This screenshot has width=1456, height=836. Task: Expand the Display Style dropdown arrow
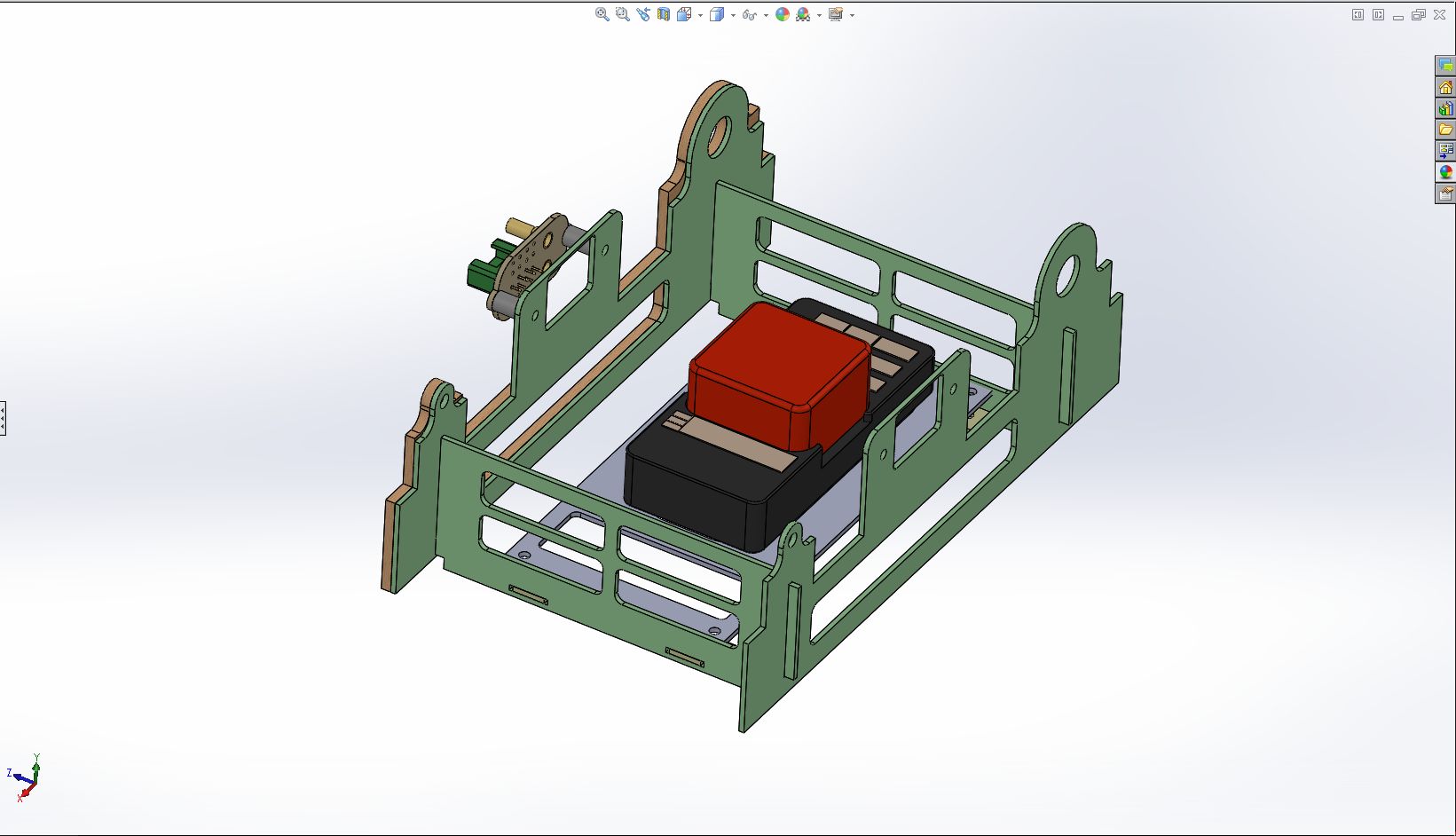click(733, 15)
